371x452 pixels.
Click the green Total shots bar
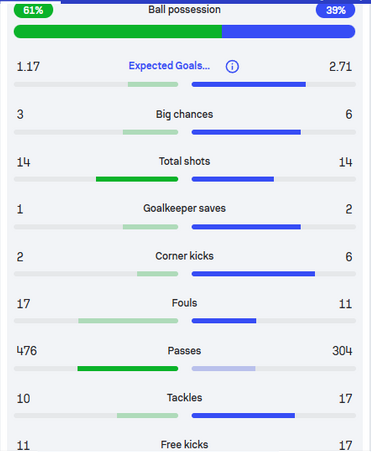click(137, 179)
